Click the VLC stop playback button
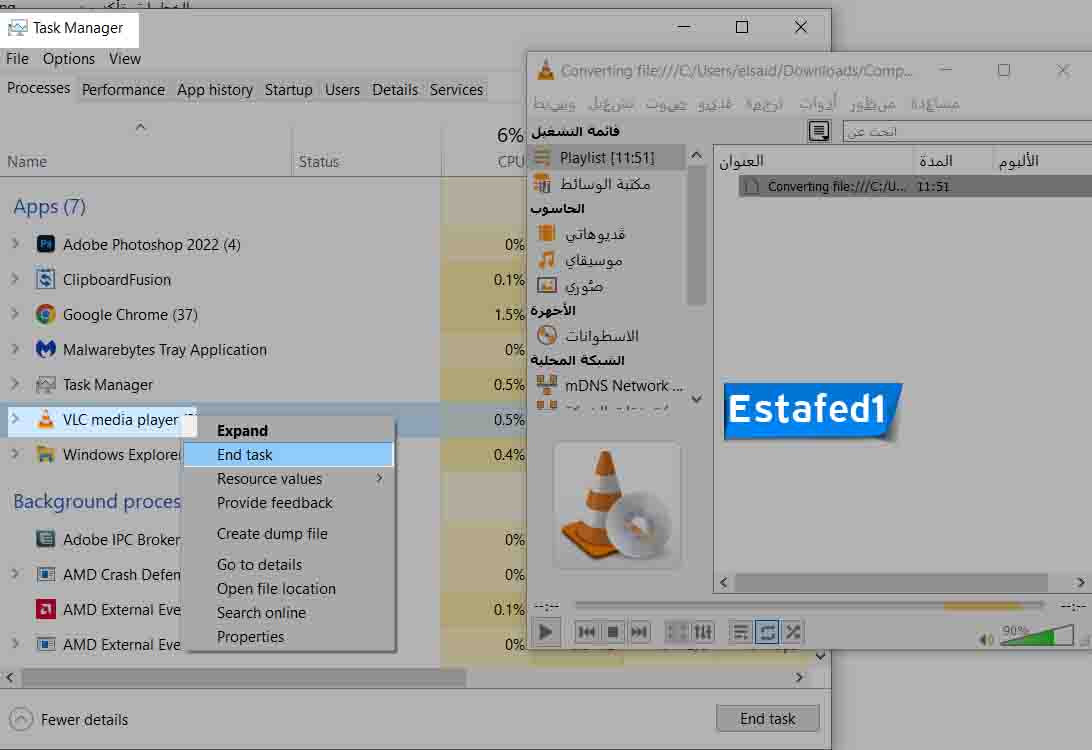 click(613, 632)
